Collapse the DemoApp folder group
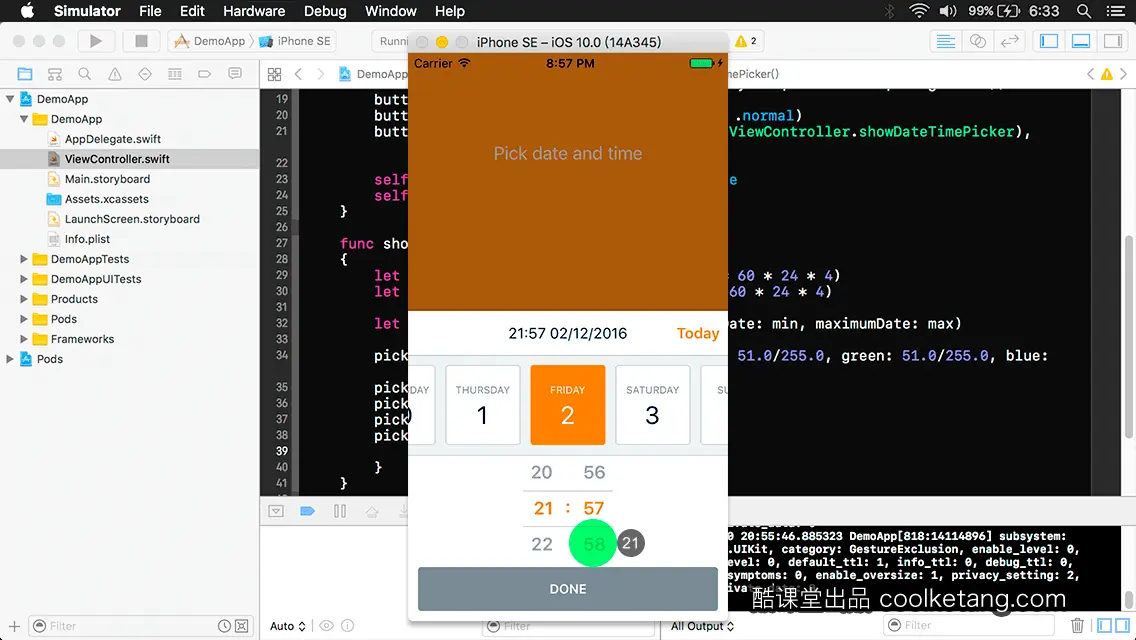Screen dimensions: 1136x640 (x=24, y=119)
